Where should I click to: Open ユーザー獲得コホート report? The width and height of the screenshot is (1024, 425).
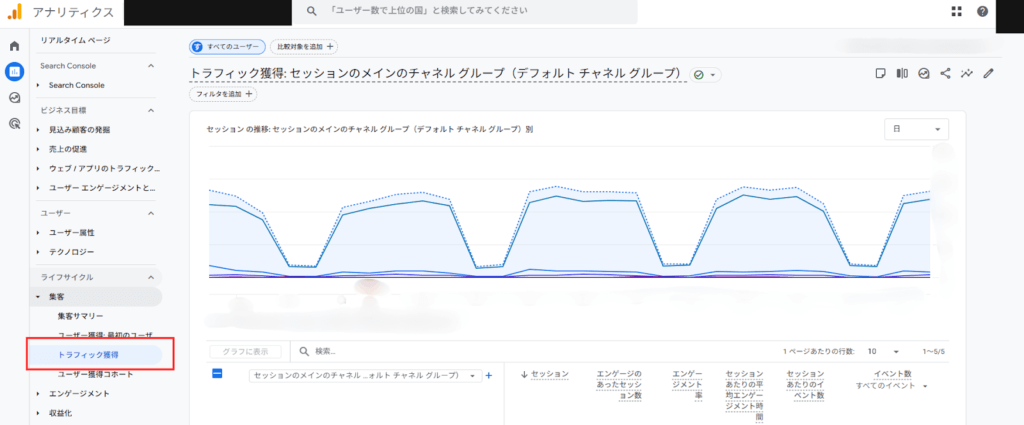pyautogui.click(x=95, y=374)
